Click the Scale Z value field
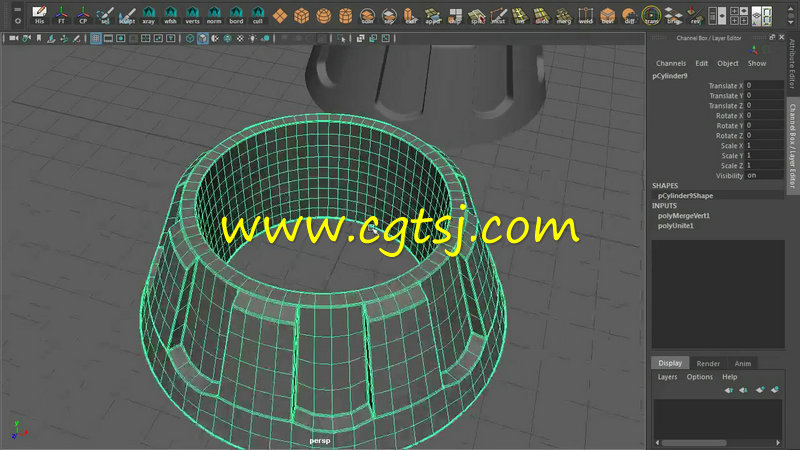This screenshot has height=450, width=800. [764, 165]
